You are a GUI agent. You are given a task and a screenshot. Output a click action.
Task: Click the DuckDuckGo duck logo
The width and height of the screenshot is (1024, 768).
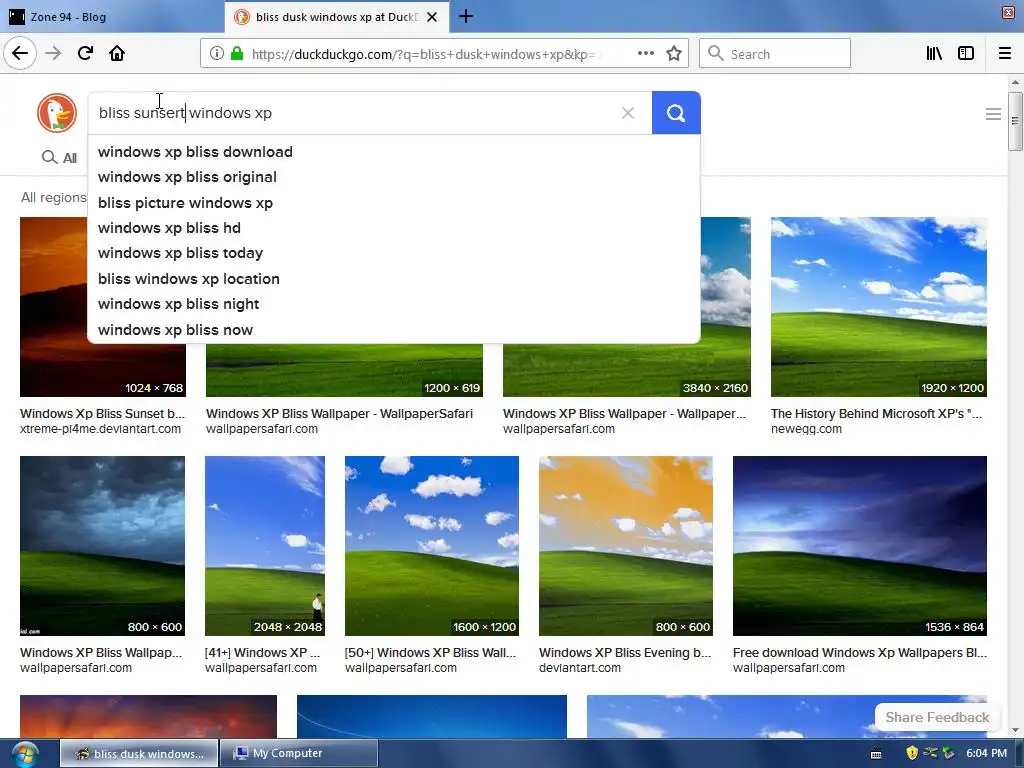coord(57,113)
